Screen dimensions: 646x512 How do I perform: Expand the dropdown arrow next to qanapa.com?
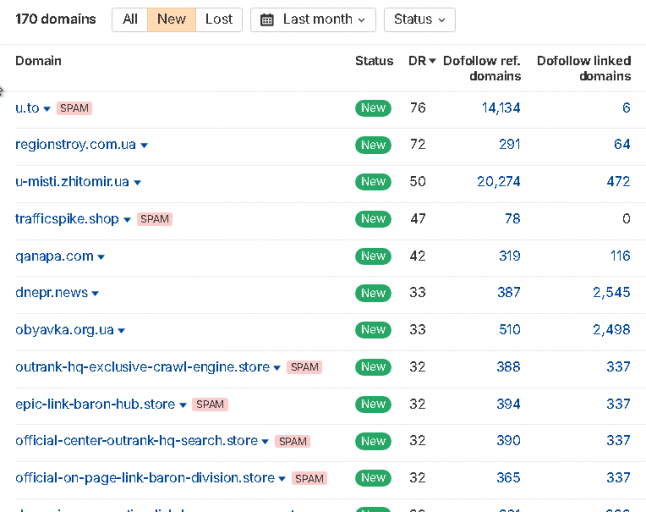101,257
